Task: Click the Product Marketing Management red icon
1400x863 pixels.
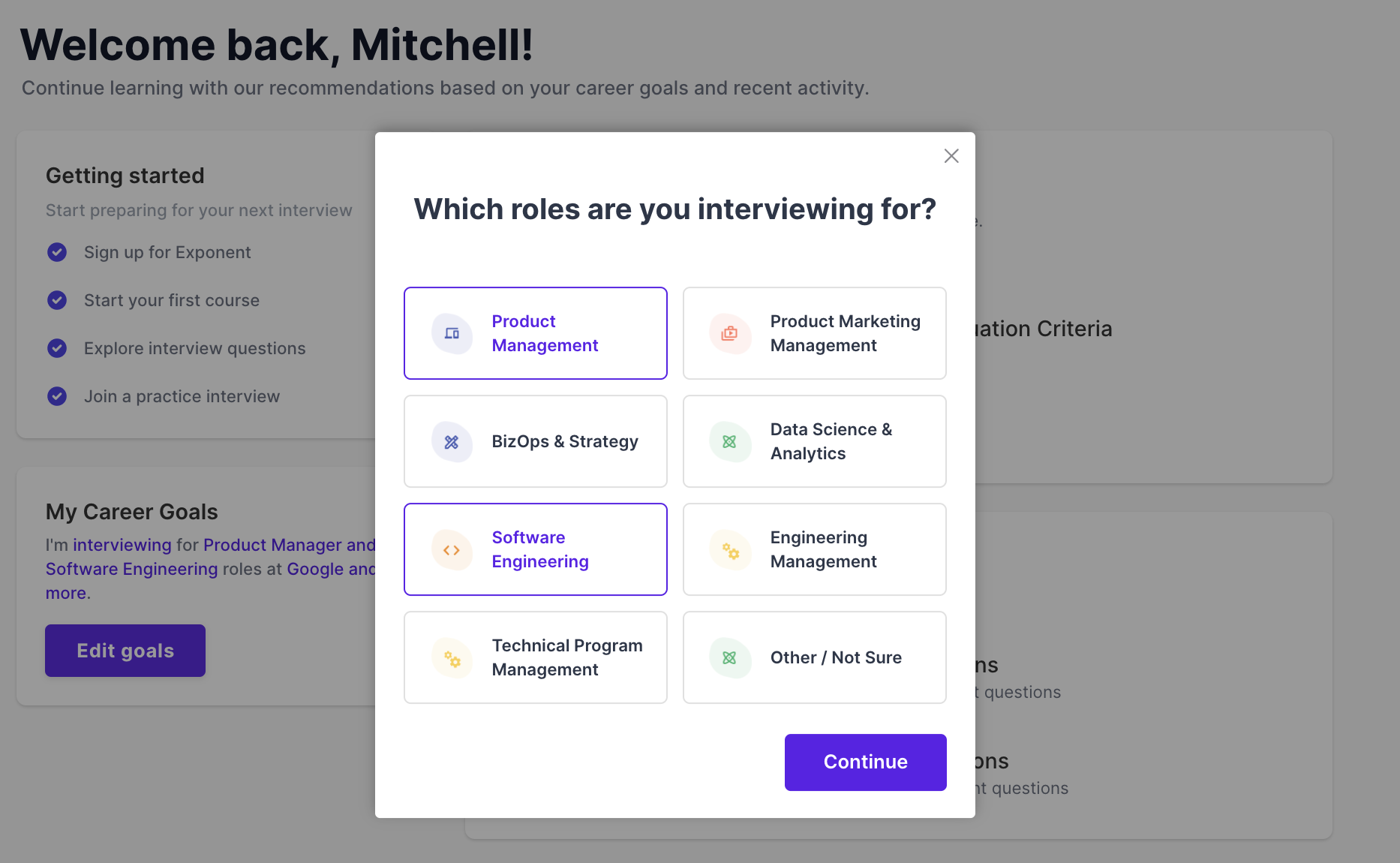Action: pos(730,333)
